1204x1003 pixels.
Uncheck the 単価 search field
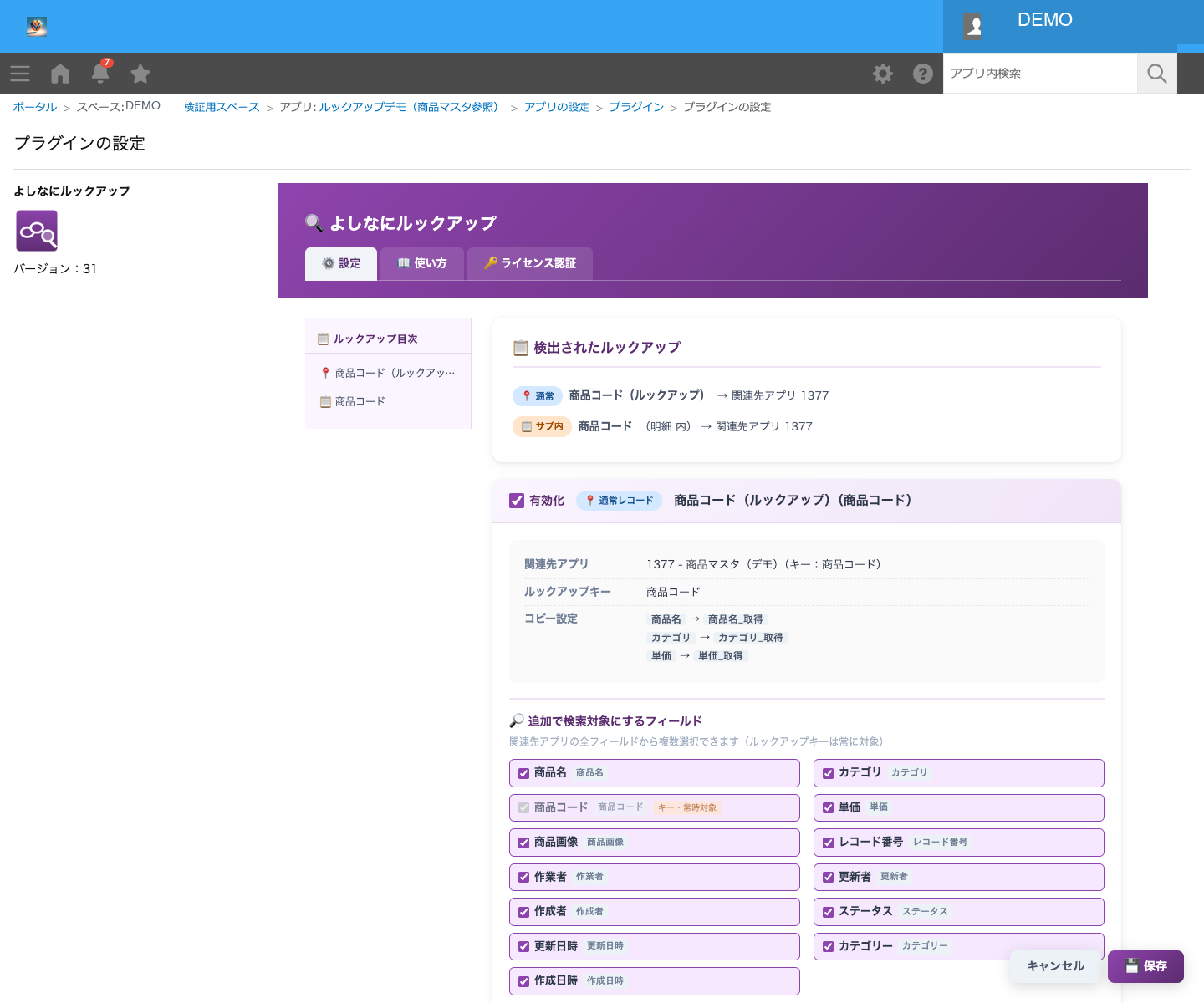(828, 807)
